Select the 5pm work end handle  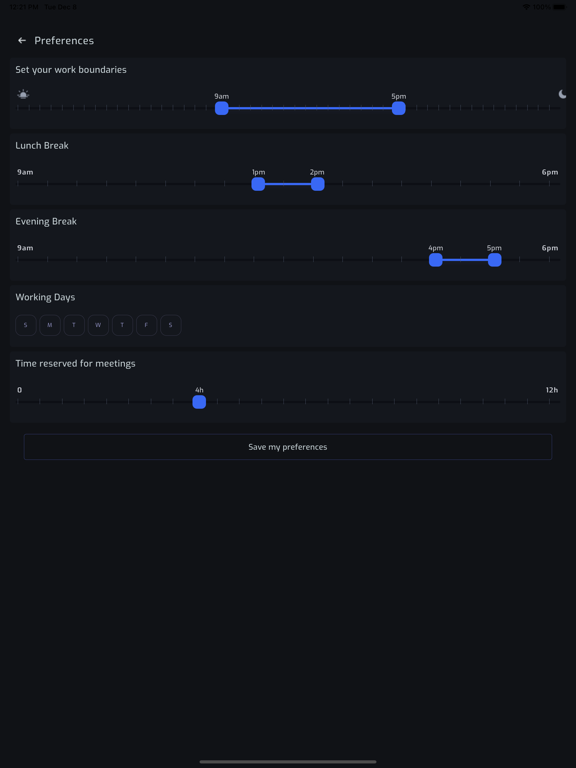click(x=399, y=108)
